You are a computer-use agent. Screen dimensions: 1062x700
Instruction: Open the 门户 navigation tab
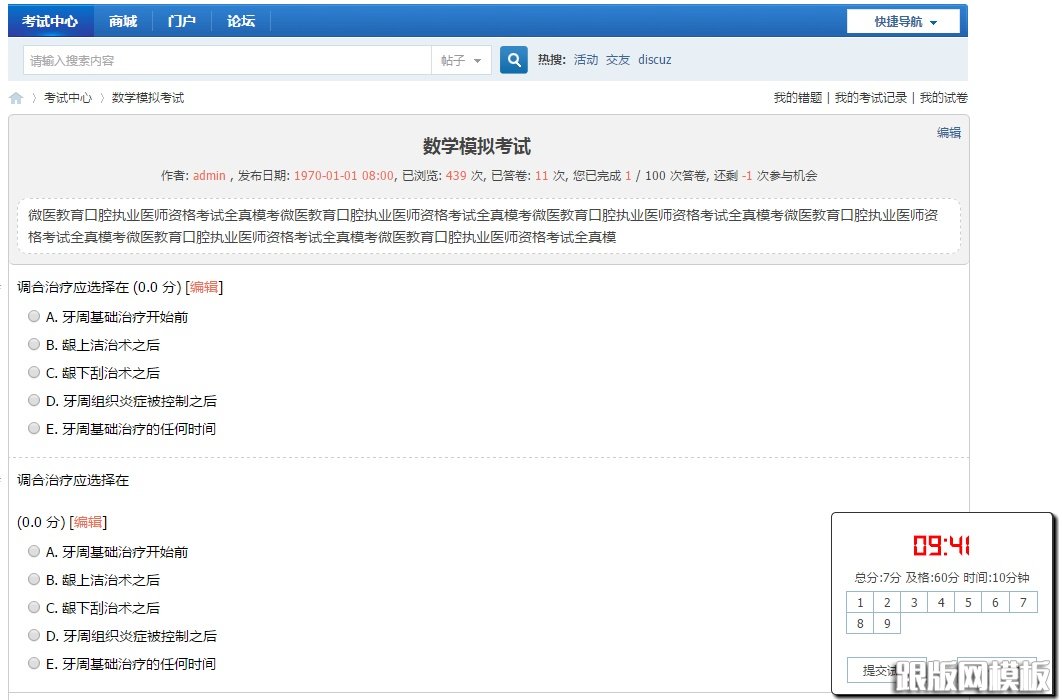pos(181,20)
